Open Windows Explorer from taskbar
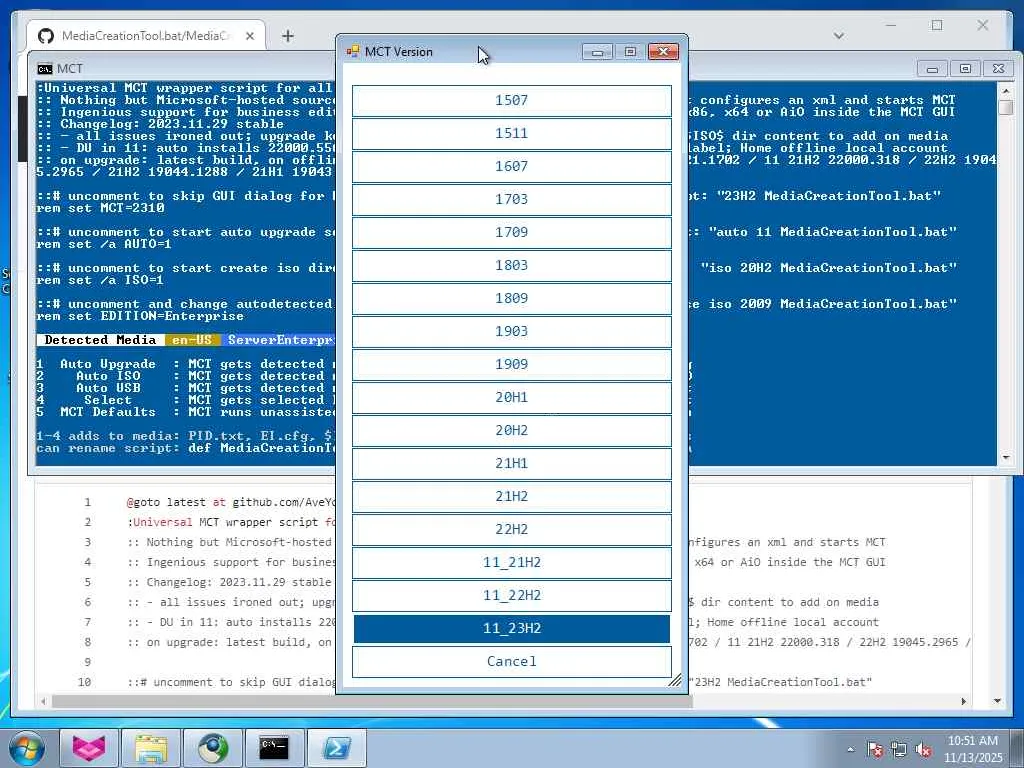 (151, 748)
